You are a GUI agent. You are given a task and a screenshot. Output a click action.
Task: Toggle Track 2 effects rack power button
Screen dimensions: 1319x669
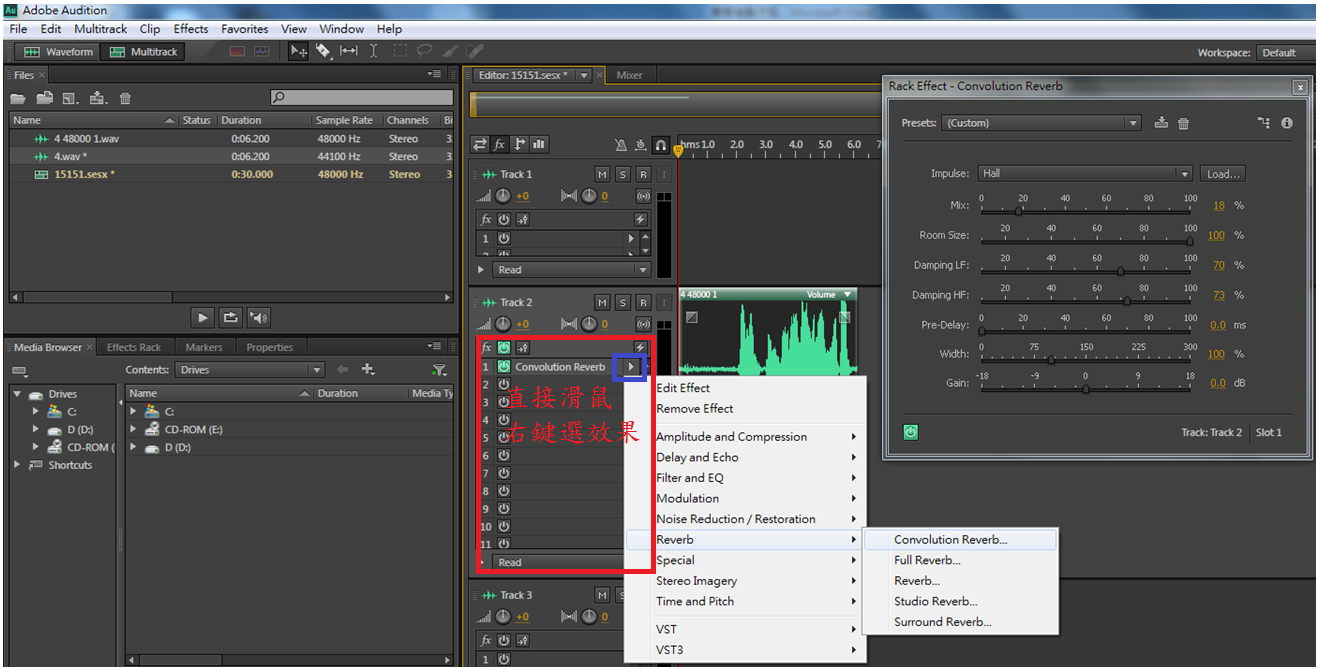tap(504, 347)
